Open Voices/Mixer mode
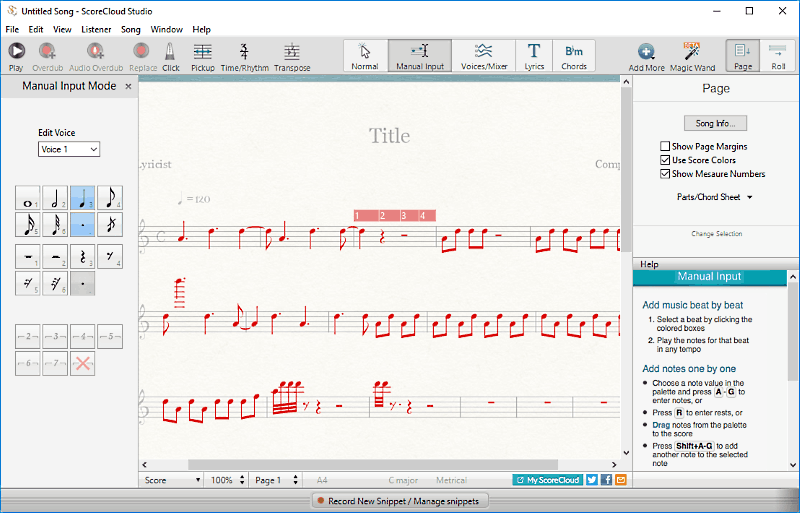 [x=484, y=56]
